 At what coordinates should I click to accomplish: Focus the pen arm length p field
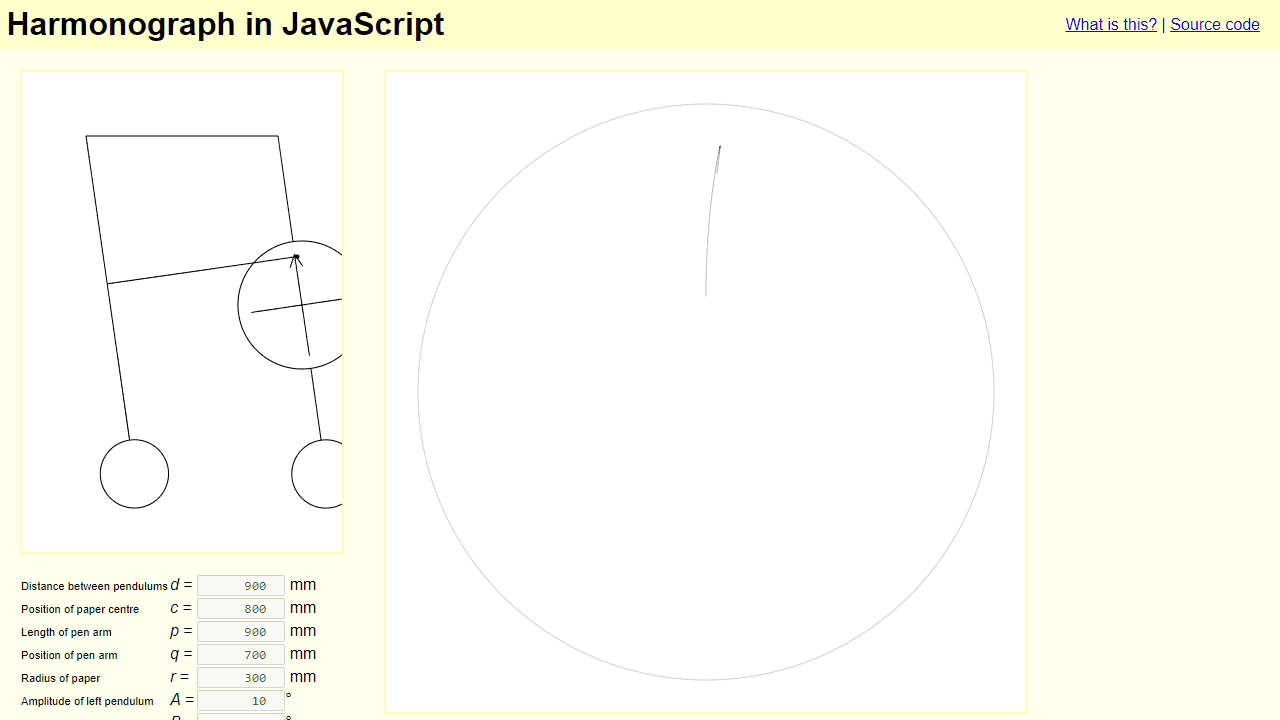point(241,632)
